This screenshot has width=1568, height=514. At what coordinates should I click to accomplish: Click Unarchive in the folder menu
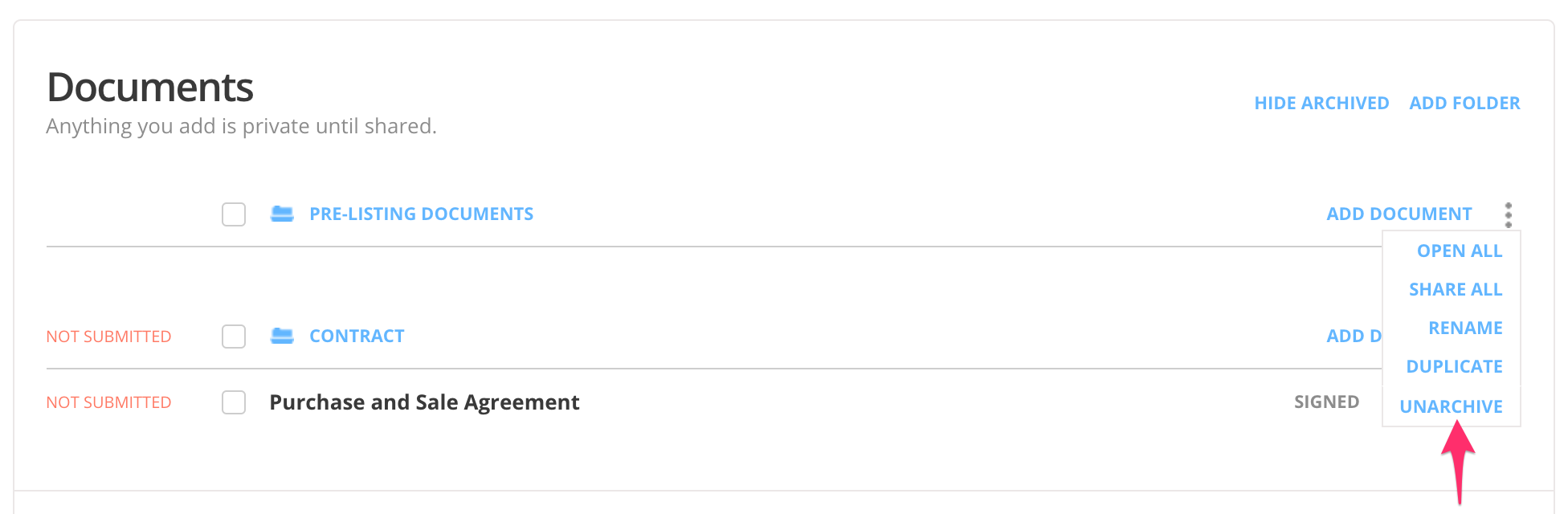(1451, 406)
